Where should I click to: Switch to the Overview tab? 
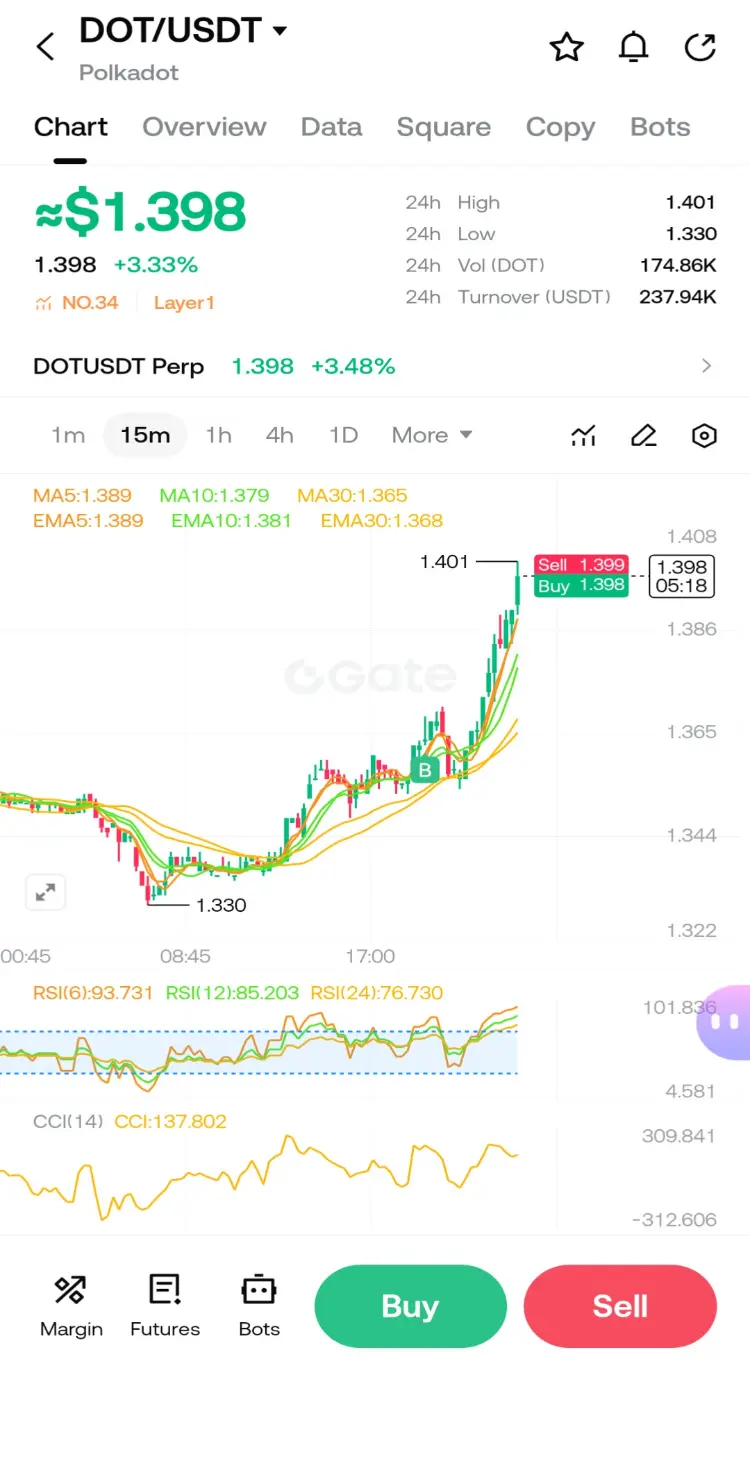[204, 127]
